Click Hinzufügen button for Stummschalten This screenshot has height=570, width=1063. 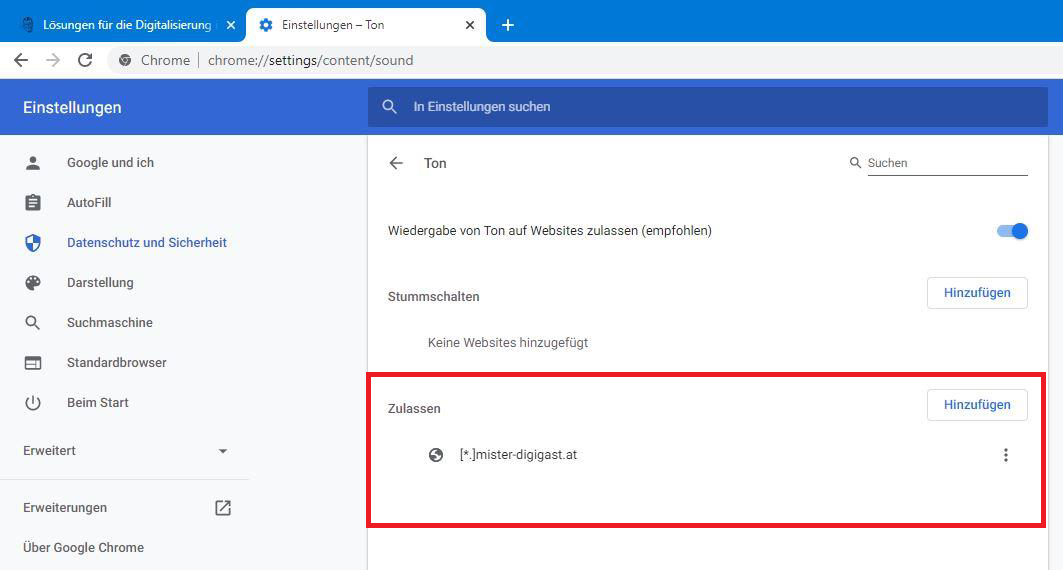(977, 293)
